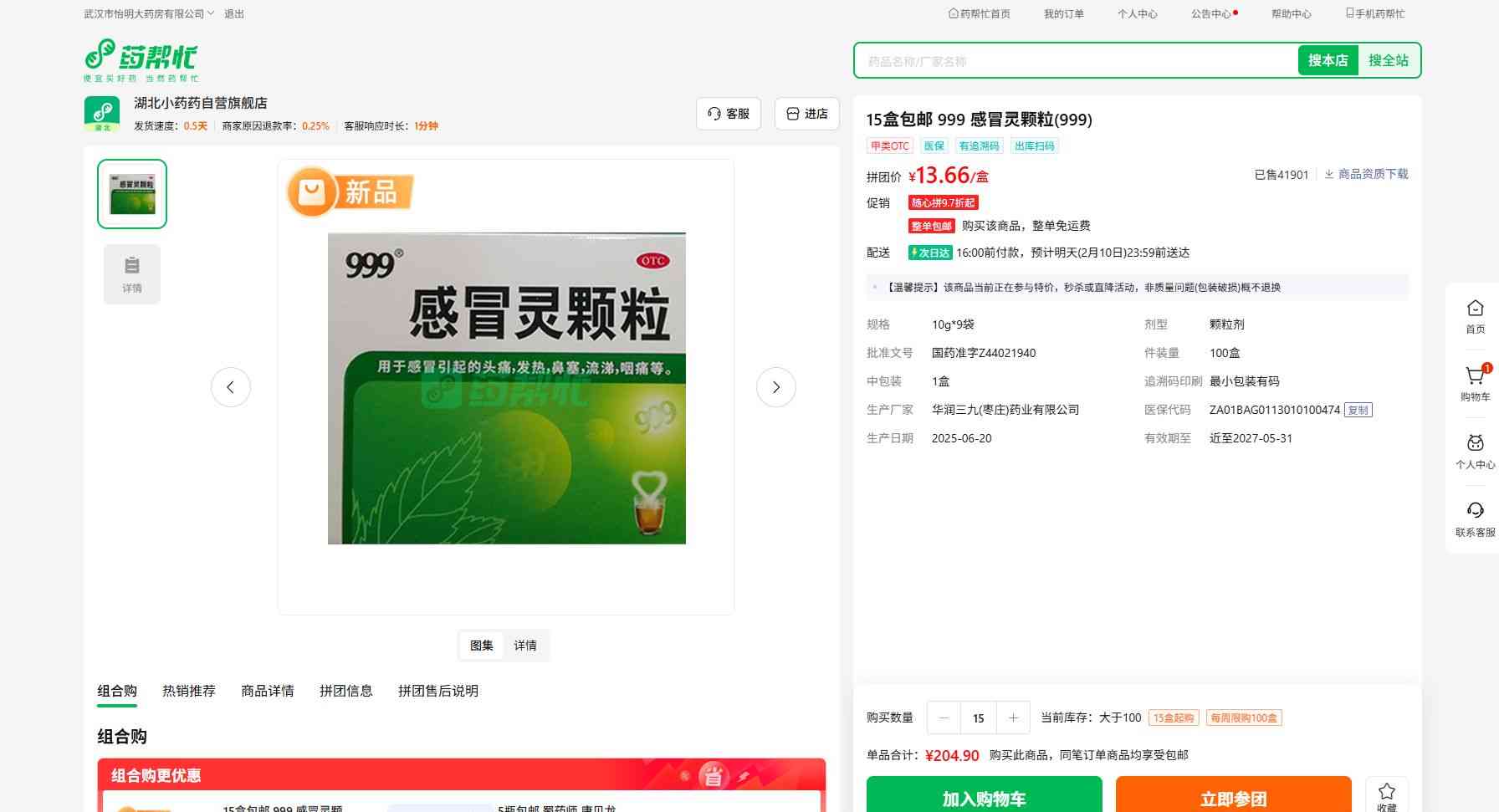Click the store avatar icon

[102, 113]
